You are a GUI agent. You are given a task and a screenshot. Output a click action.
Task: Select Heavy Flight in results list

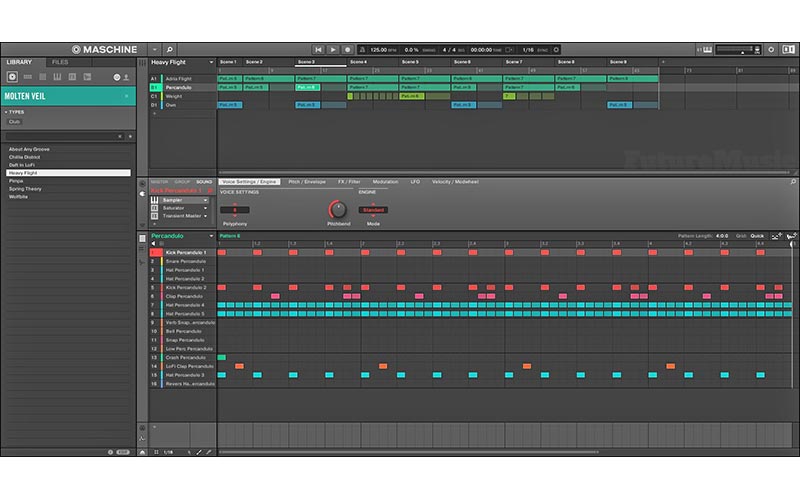click(68, 173)
